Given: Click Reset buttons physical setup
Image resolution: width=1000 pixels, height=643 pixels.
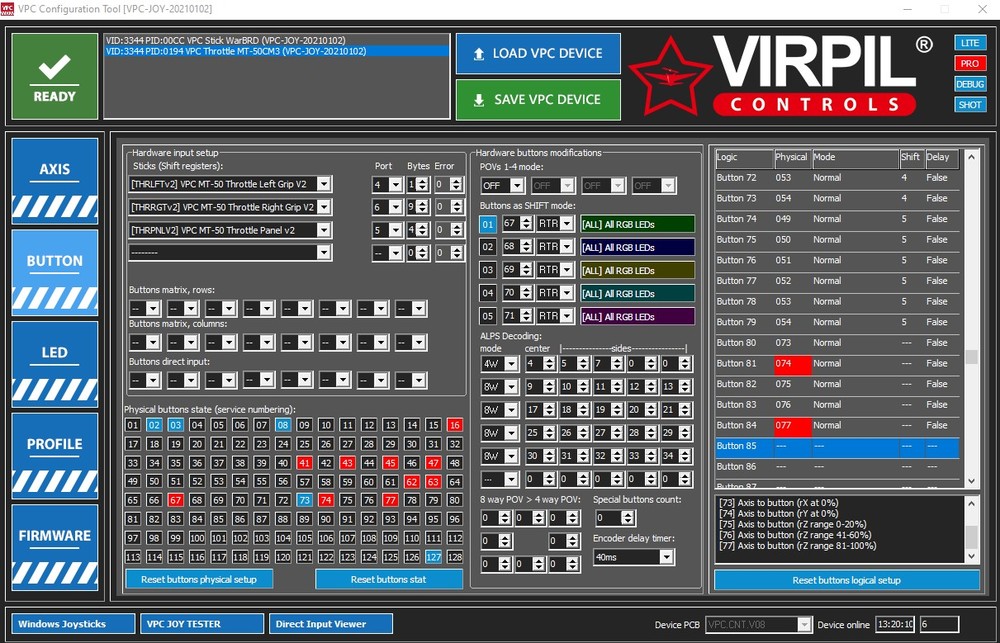Looking at the screenshot, I should click(x=199, y=580).
